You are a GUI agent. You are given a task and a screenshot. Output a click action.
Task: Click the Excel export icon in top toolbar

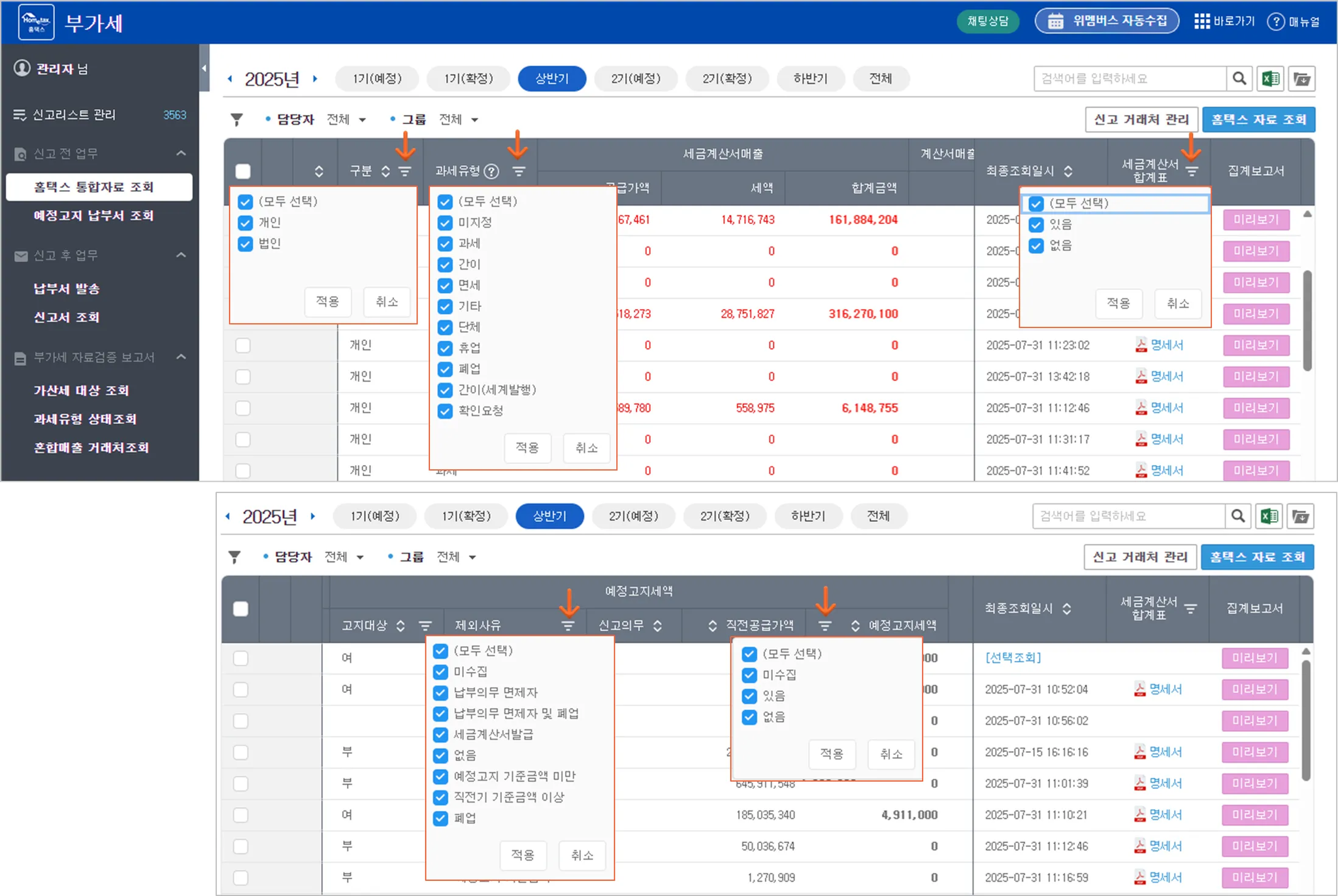tap(1271, 79)
